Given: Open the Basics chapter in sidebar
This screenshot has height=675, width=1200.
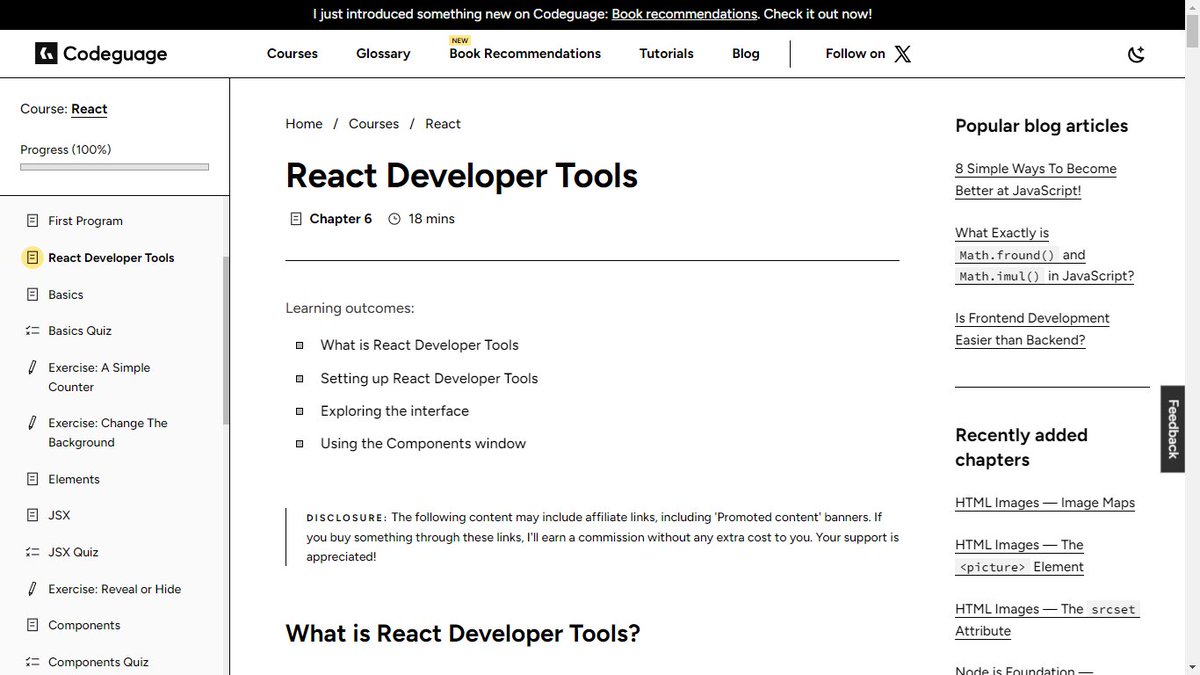Looking at the screenshot, I should pyautogui.click(x=66, y=295).
